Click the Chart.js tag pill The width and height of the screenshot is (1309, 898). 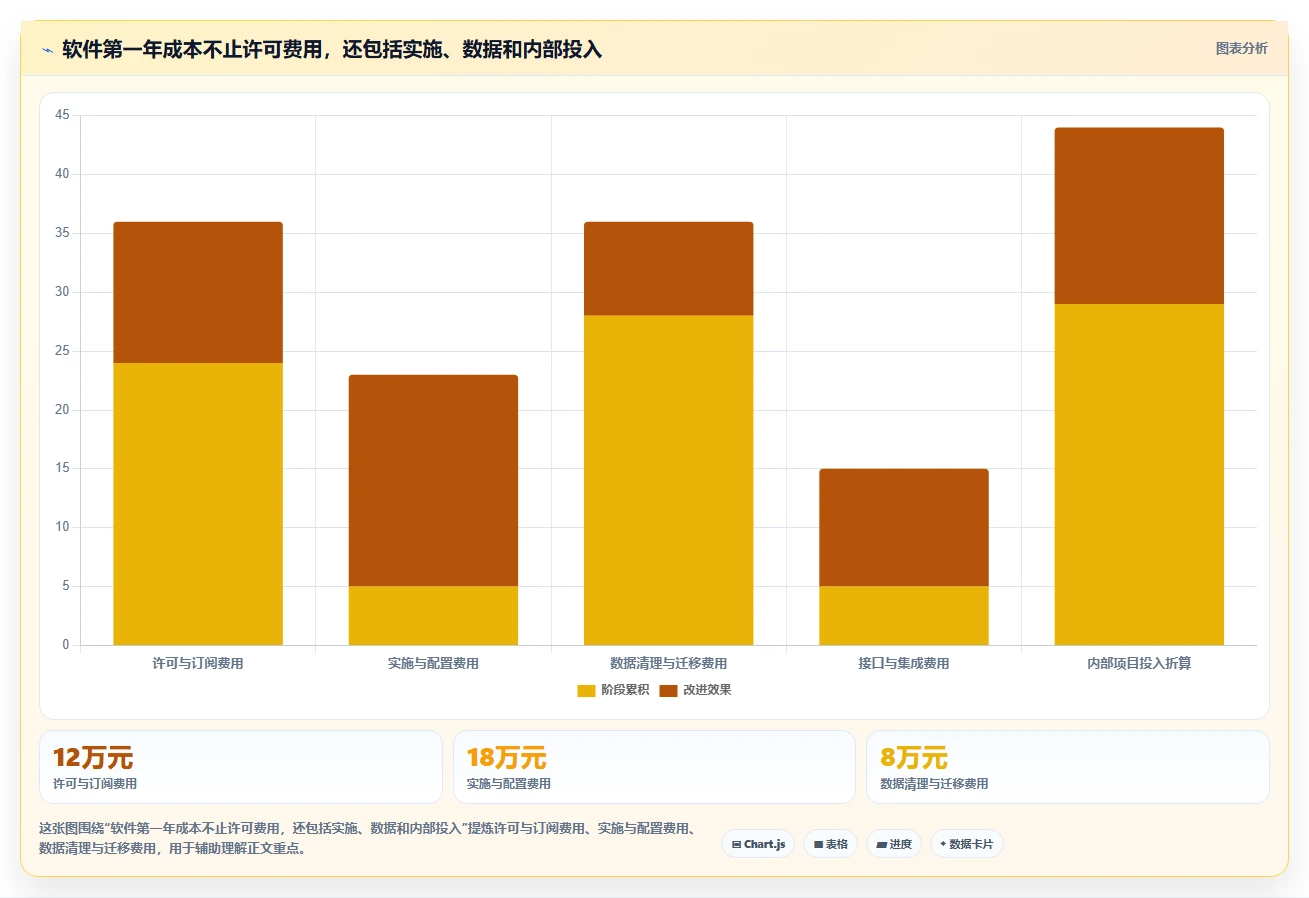(x=758, y=844)
